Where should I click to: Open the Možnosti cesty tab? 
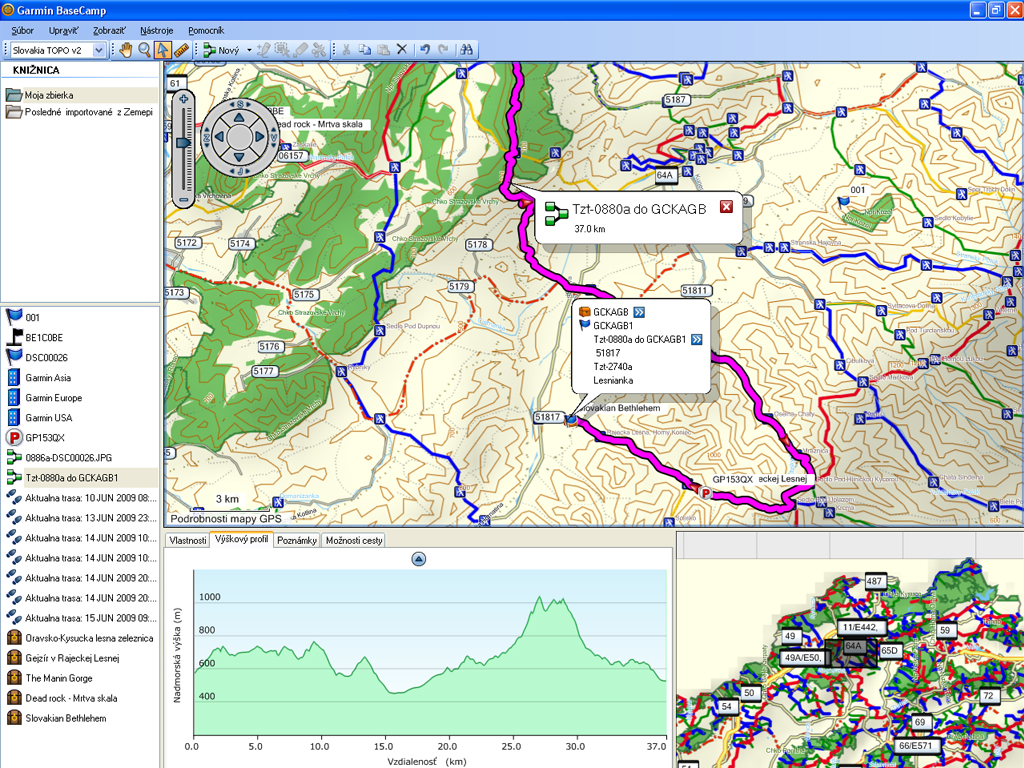(354, 540)
